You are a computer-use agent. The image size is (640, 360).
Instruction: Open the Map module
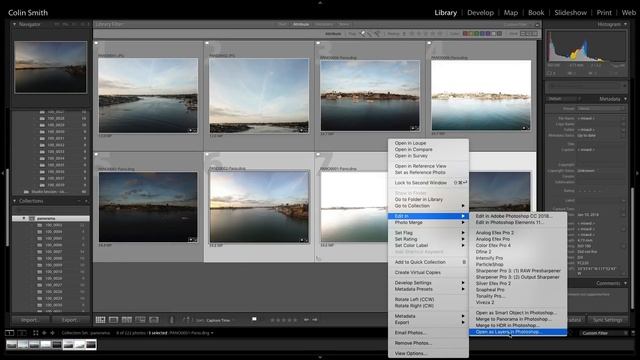[x=511, y=13]
